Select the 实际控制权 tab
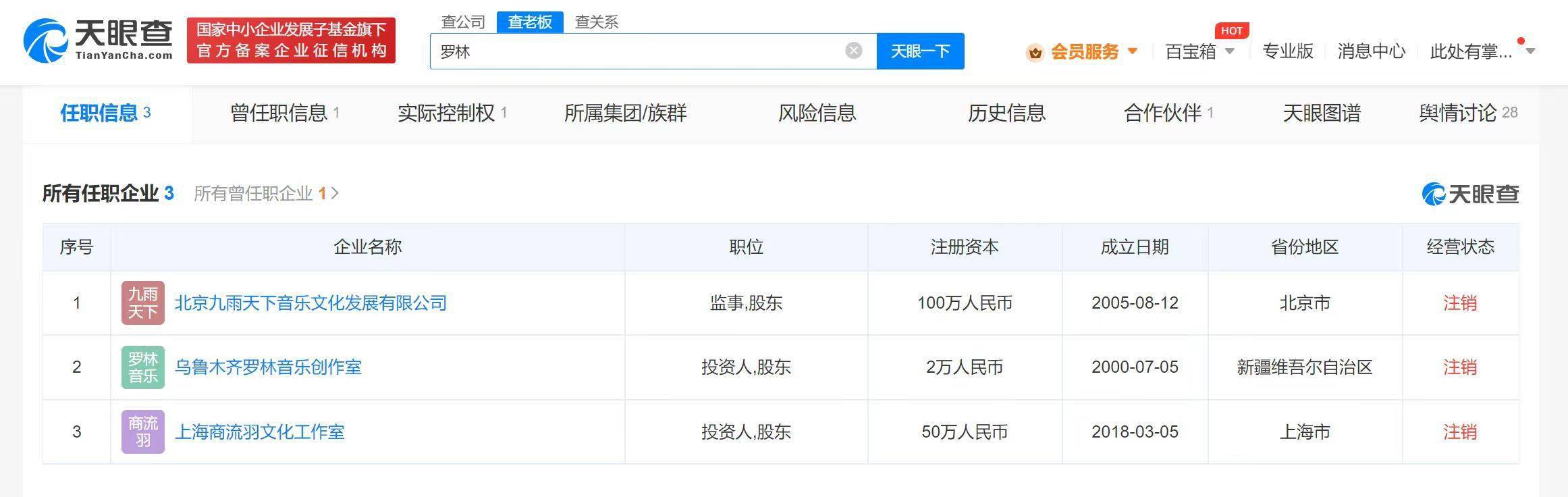This screenshot has width=1568, height=497. pyautogui.click(x=452, y=113)
